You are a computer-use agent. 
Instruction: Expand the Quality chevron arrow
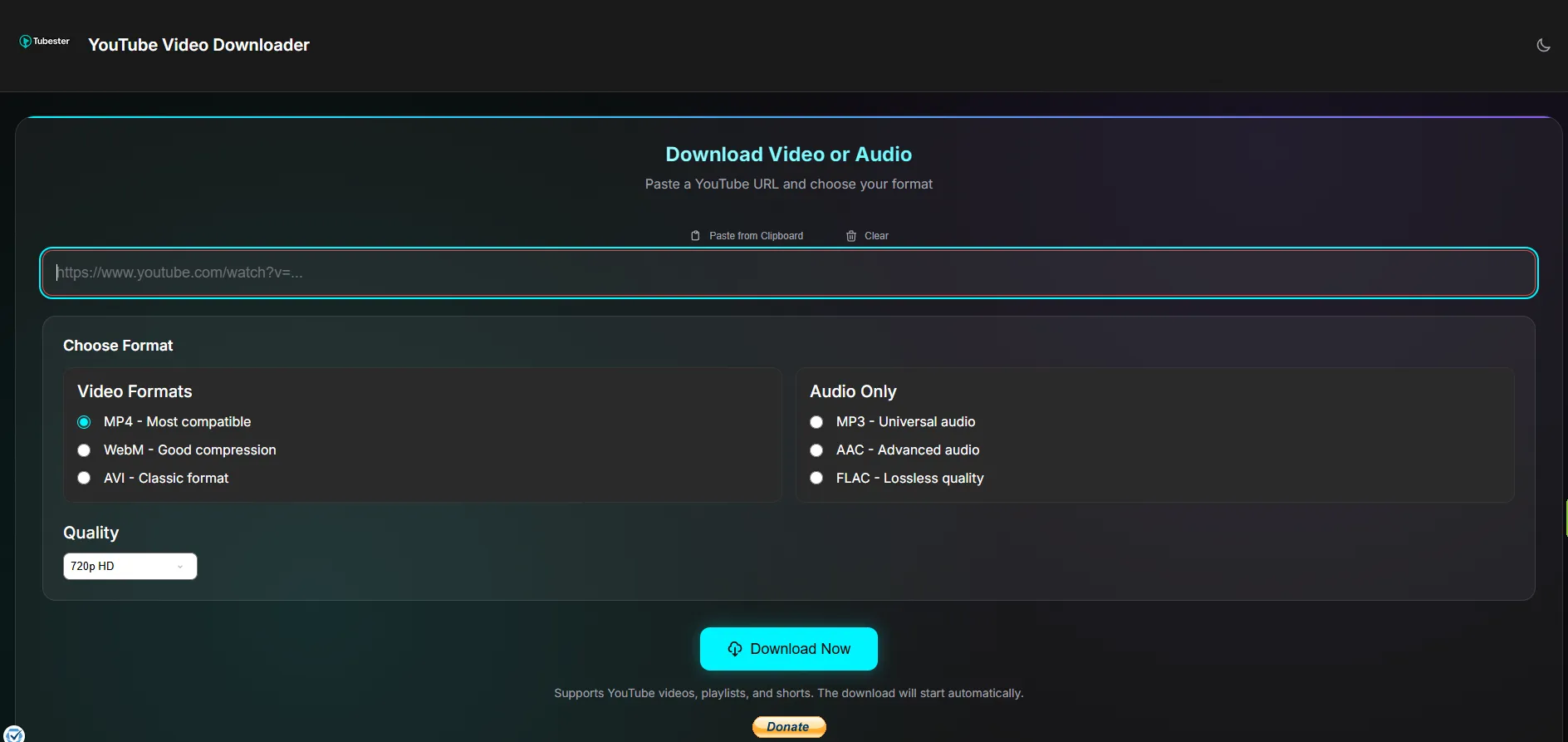click(x=180, y=567)
